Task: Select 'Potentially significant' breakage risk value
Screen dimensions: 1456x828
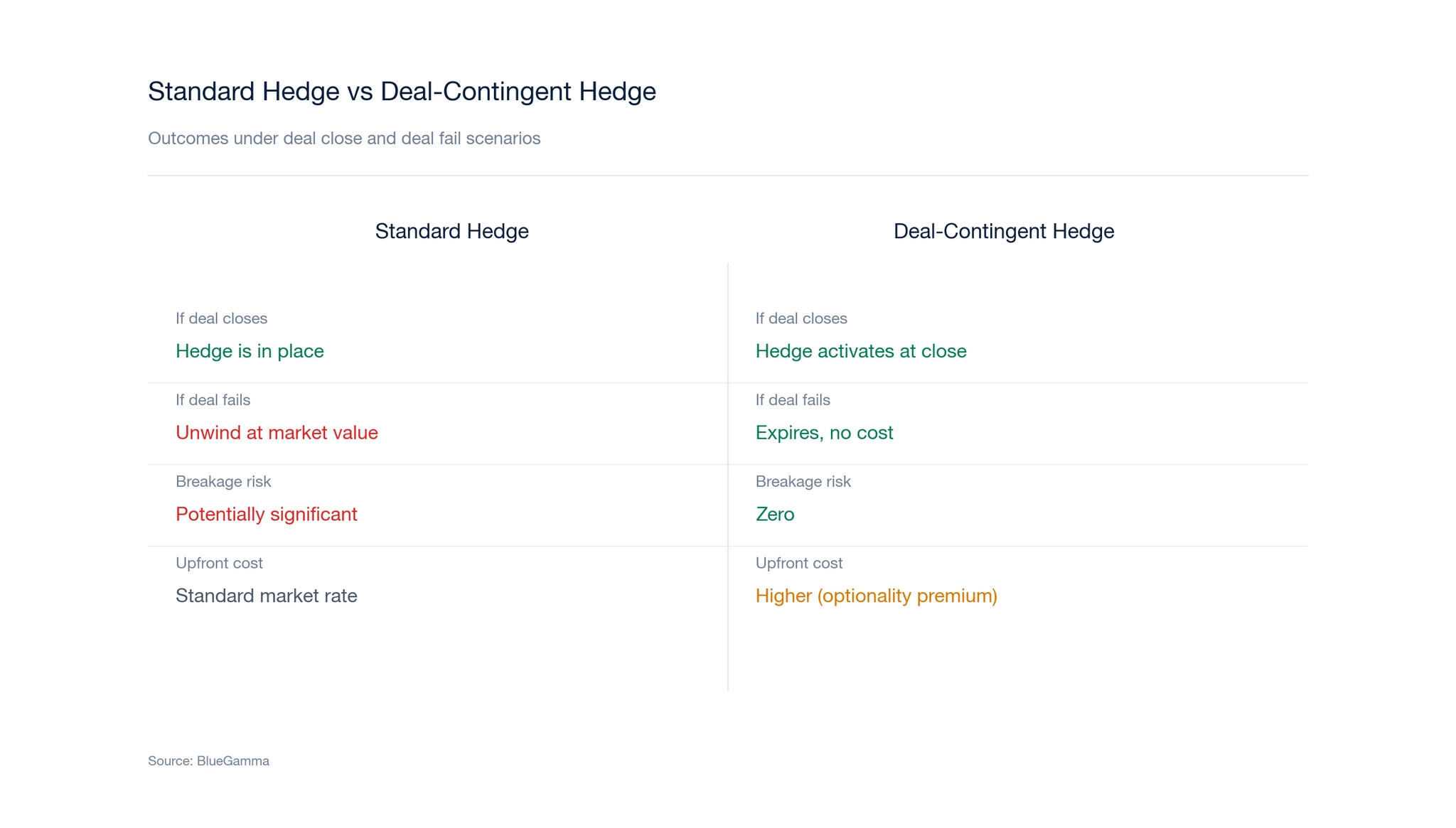Action: click(267, 514)
